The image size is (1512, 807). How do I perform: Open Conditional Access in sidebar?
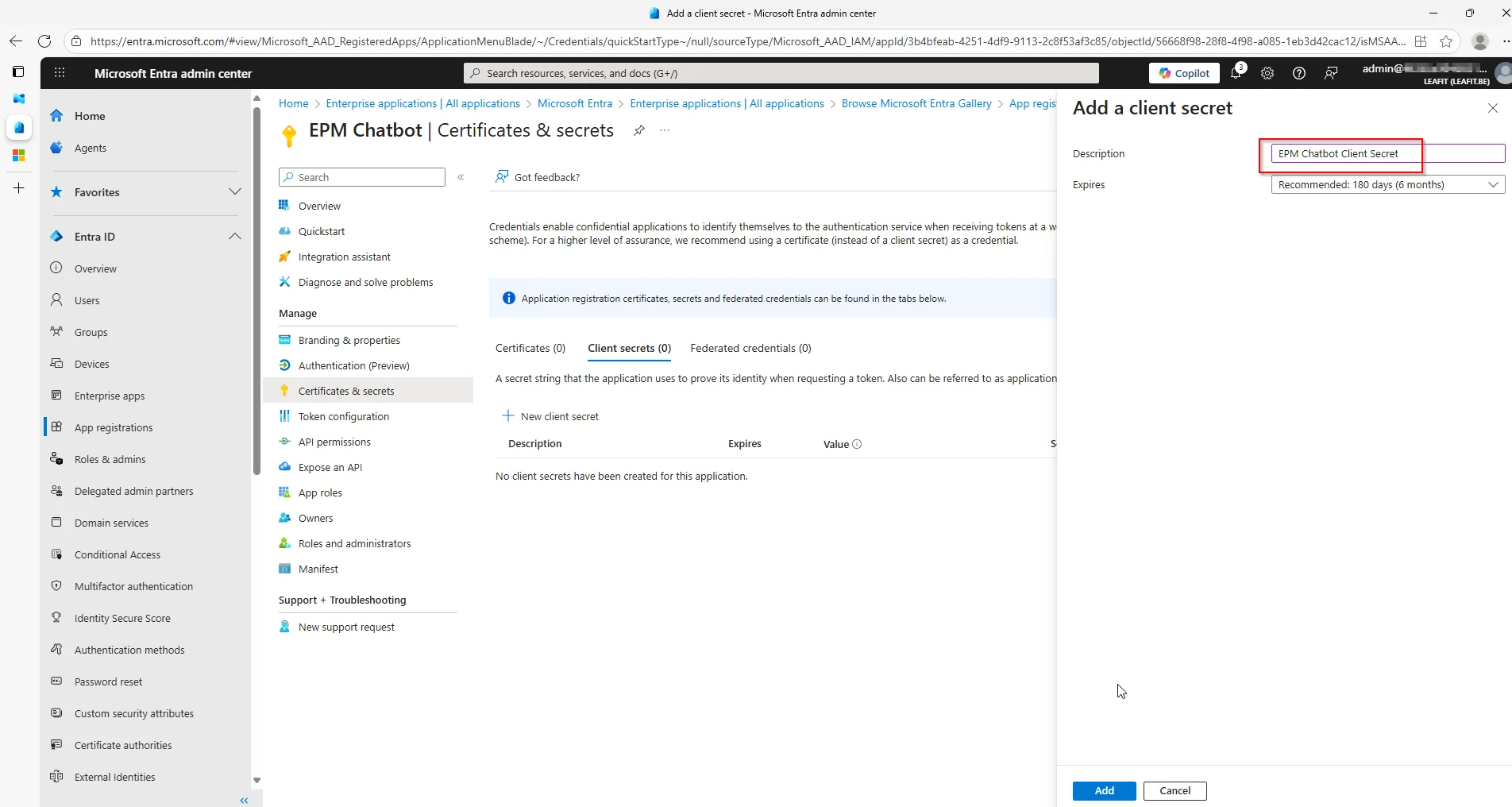tap(118, 554)
